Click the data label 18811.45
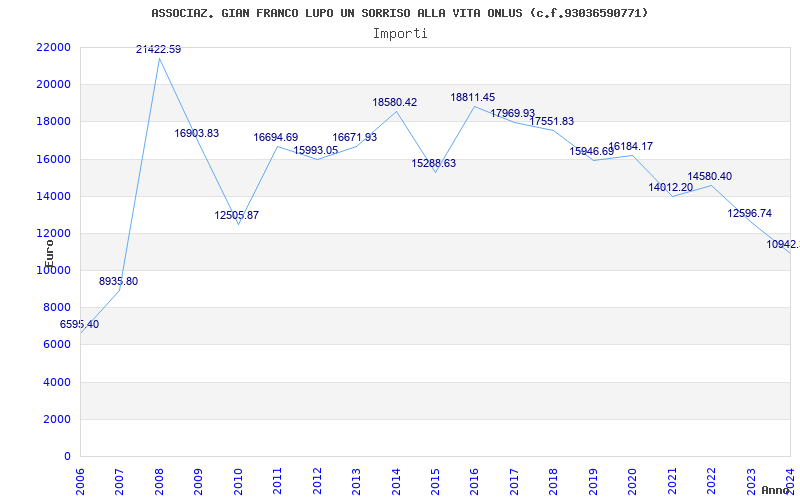800x500 pixels. [473, 97]
